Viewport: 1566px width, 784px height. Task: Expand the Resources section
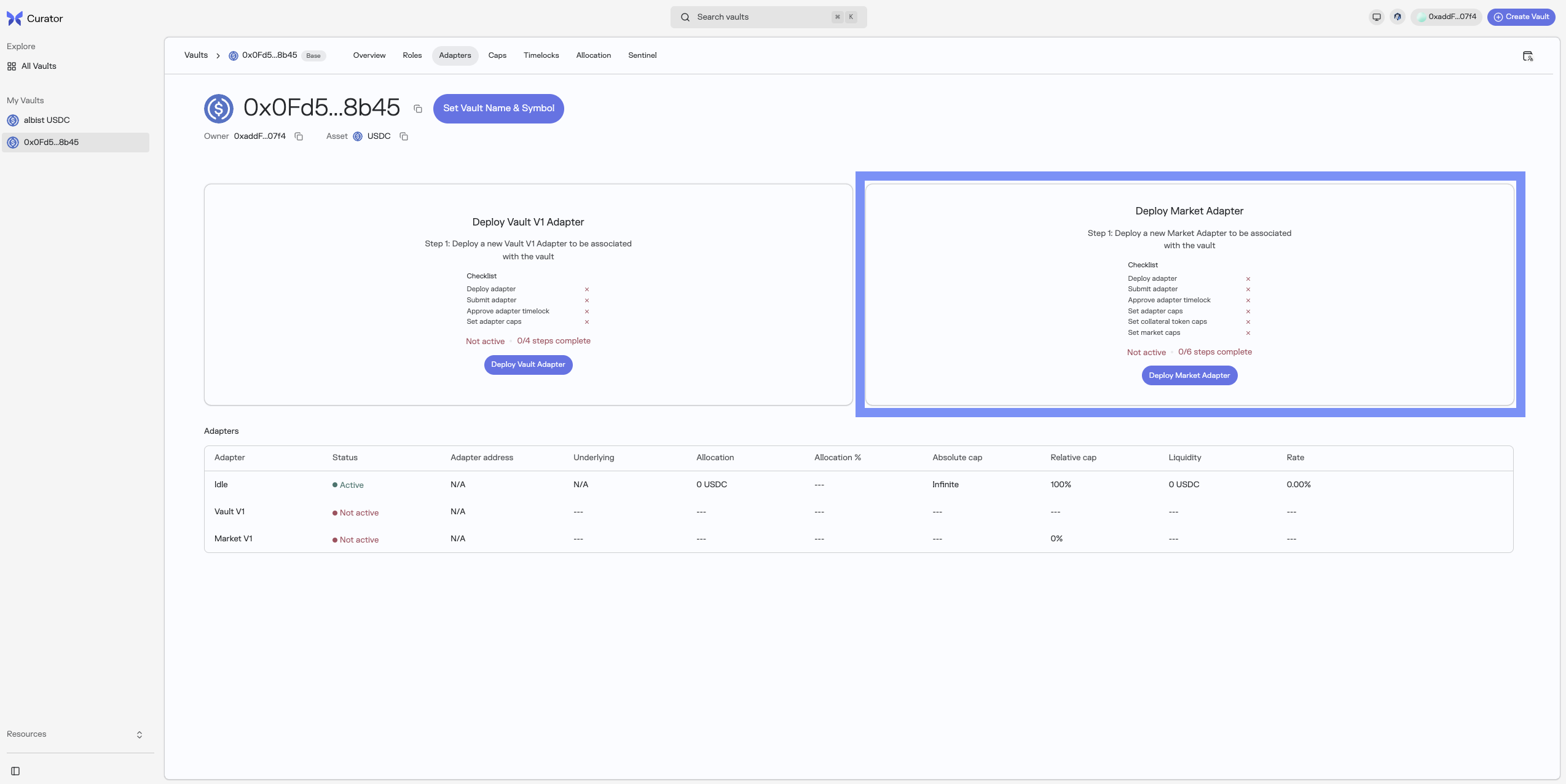click(x=75, y=734)
